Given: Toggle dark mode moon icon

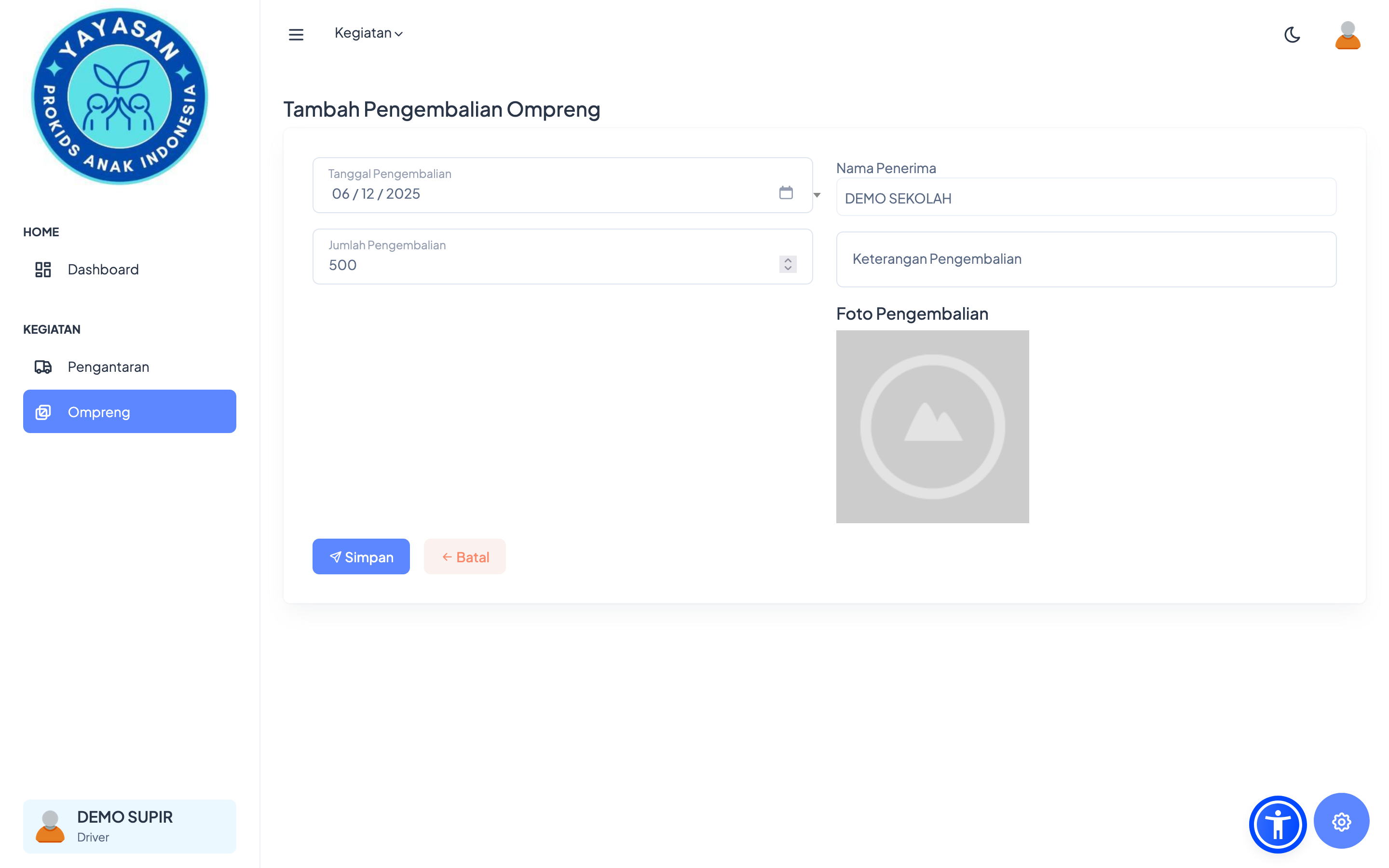Looking at the screenshot, I should 1292,34.
